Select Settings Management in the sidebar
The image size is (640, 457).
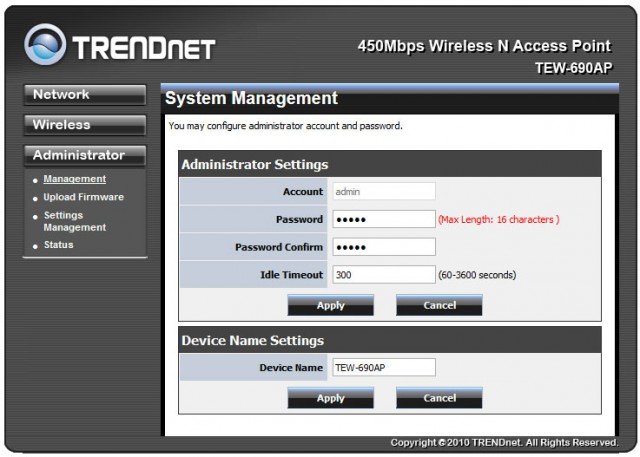[x=75, y=221]
